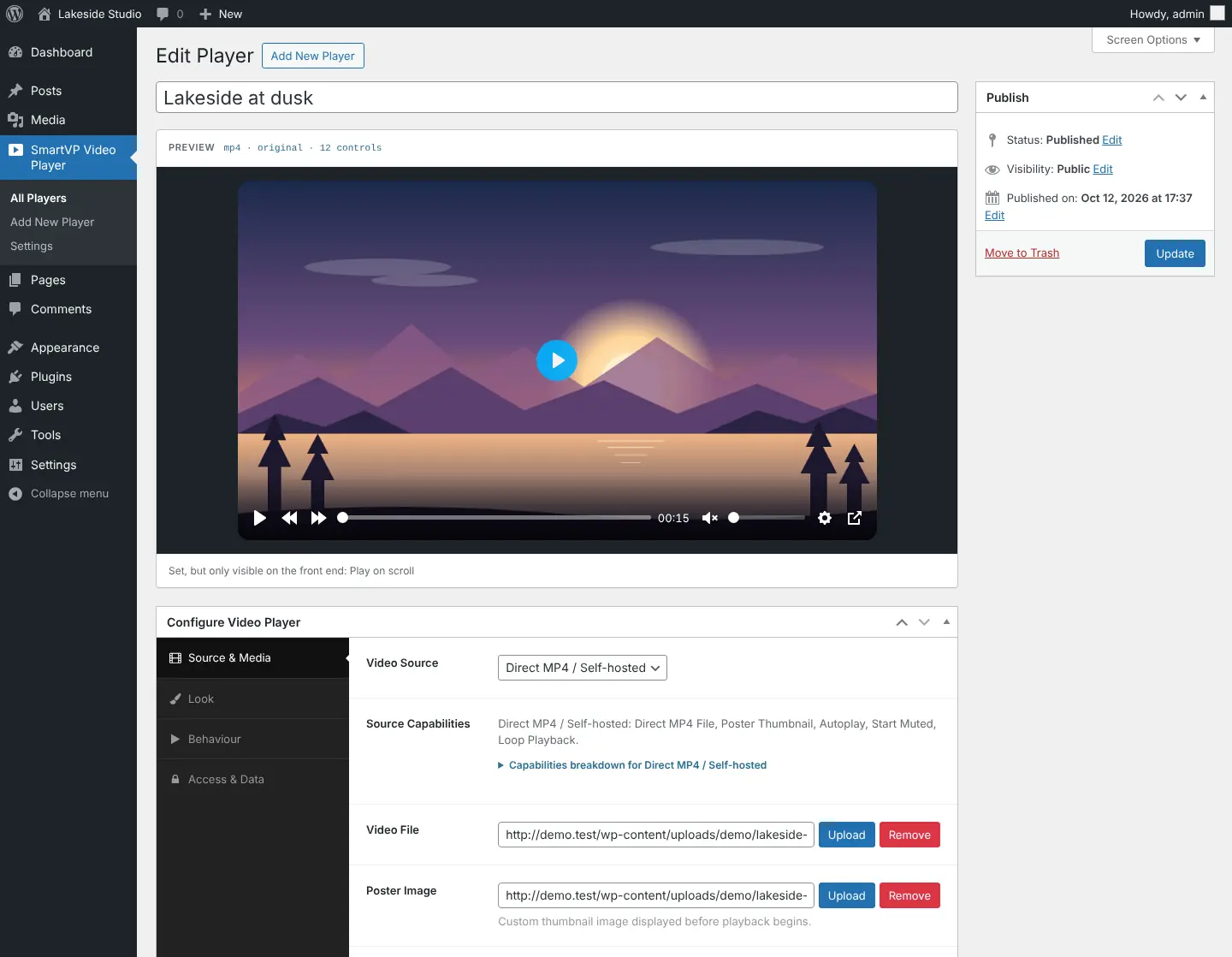Image resolution: width=1232 pixels, height=957 pixels.
Task: Open the player settings gear icon
Action: (x=825, y=518)
